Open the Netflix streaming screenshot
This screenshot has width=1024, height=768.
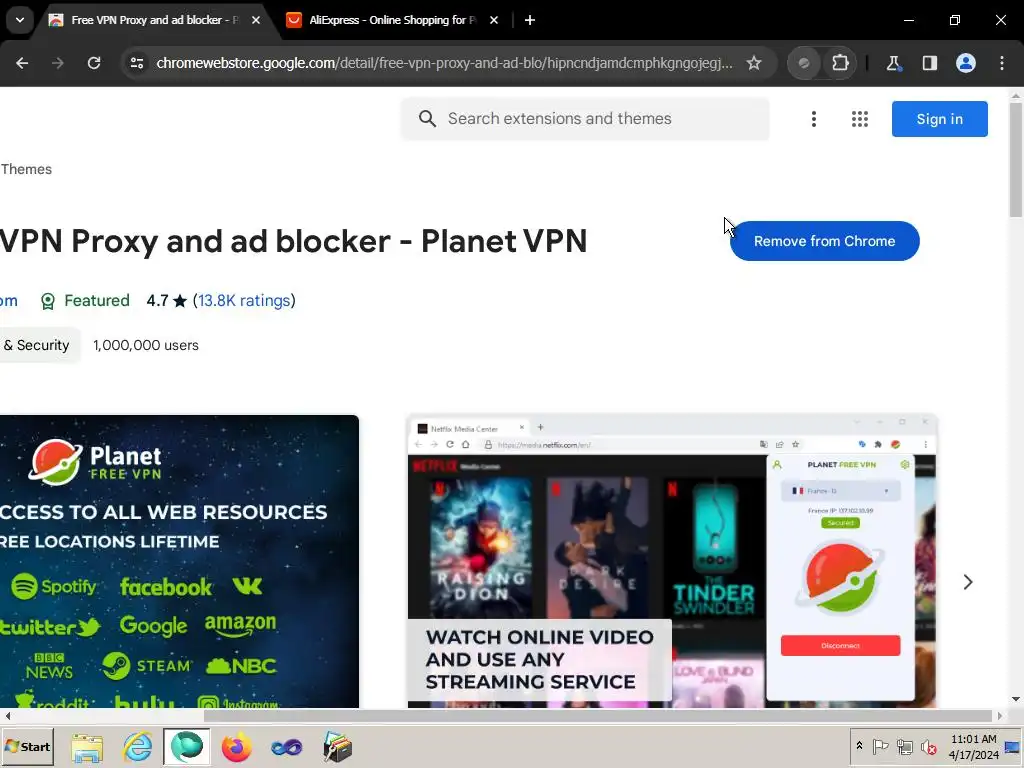point(672,562)
